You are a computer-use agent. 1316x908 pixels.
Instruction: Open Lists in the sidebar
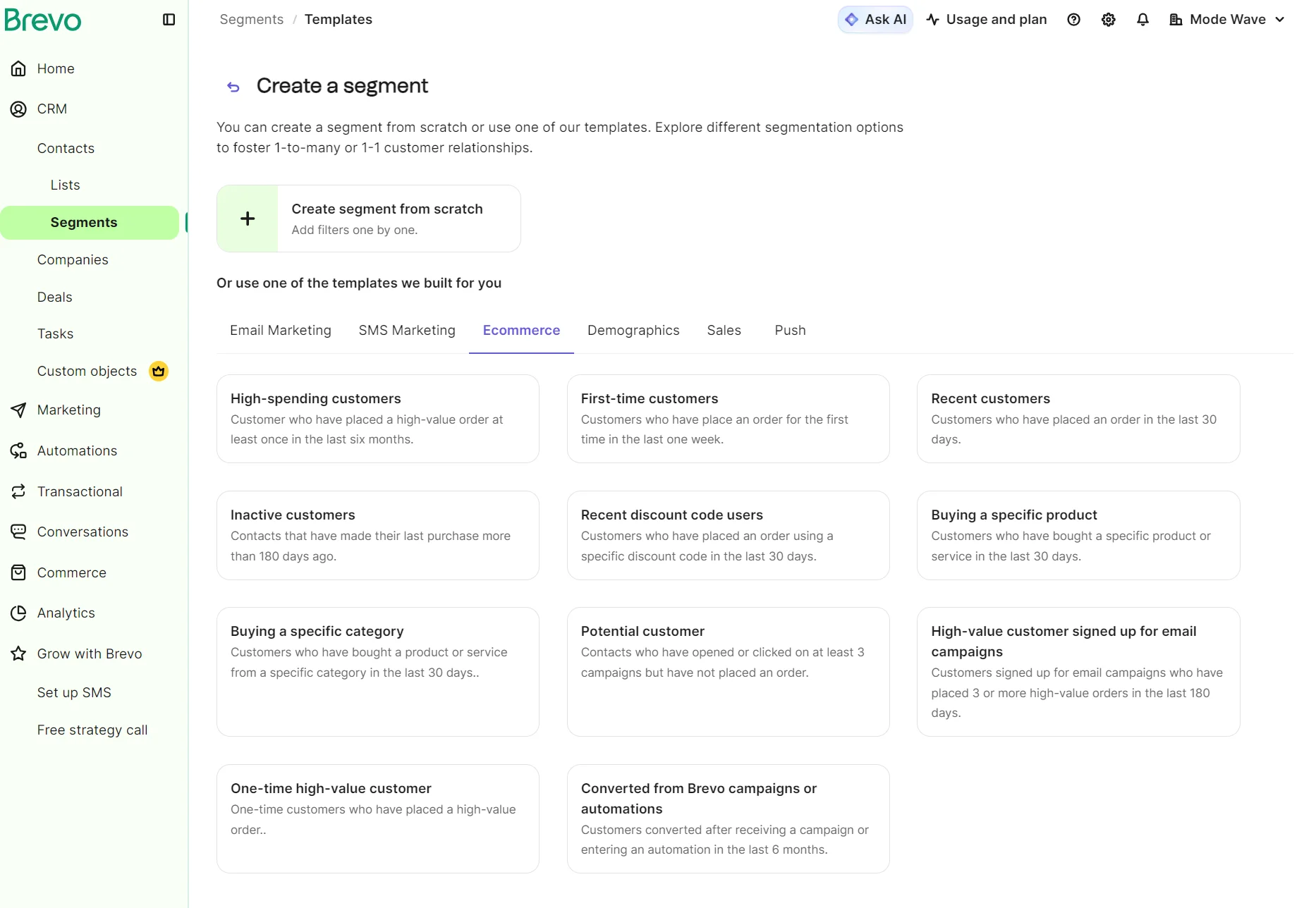(65, 185)
